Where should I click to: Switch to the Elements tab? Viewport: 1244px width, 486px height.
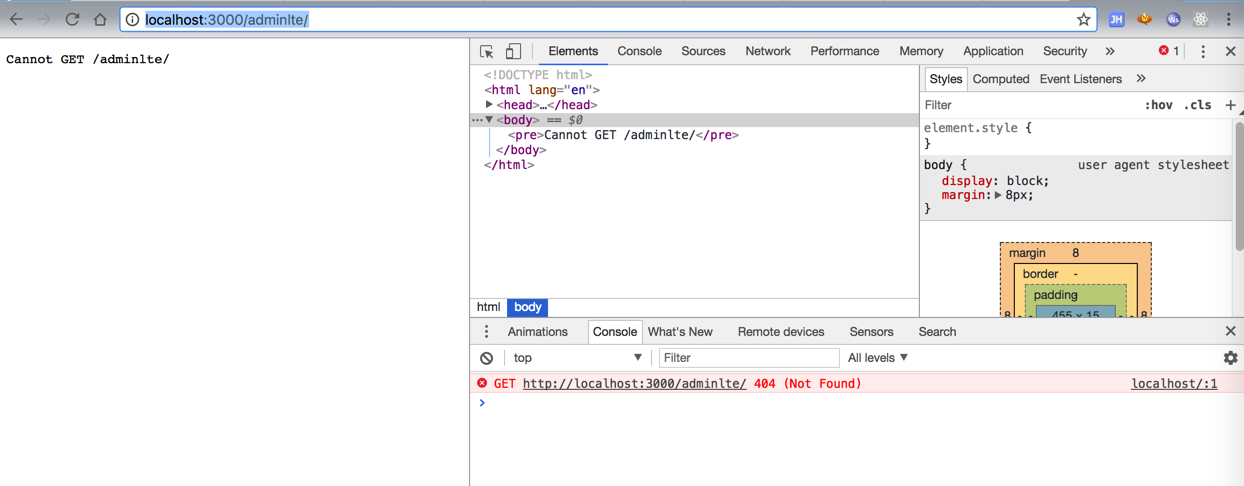pos(573,51)
